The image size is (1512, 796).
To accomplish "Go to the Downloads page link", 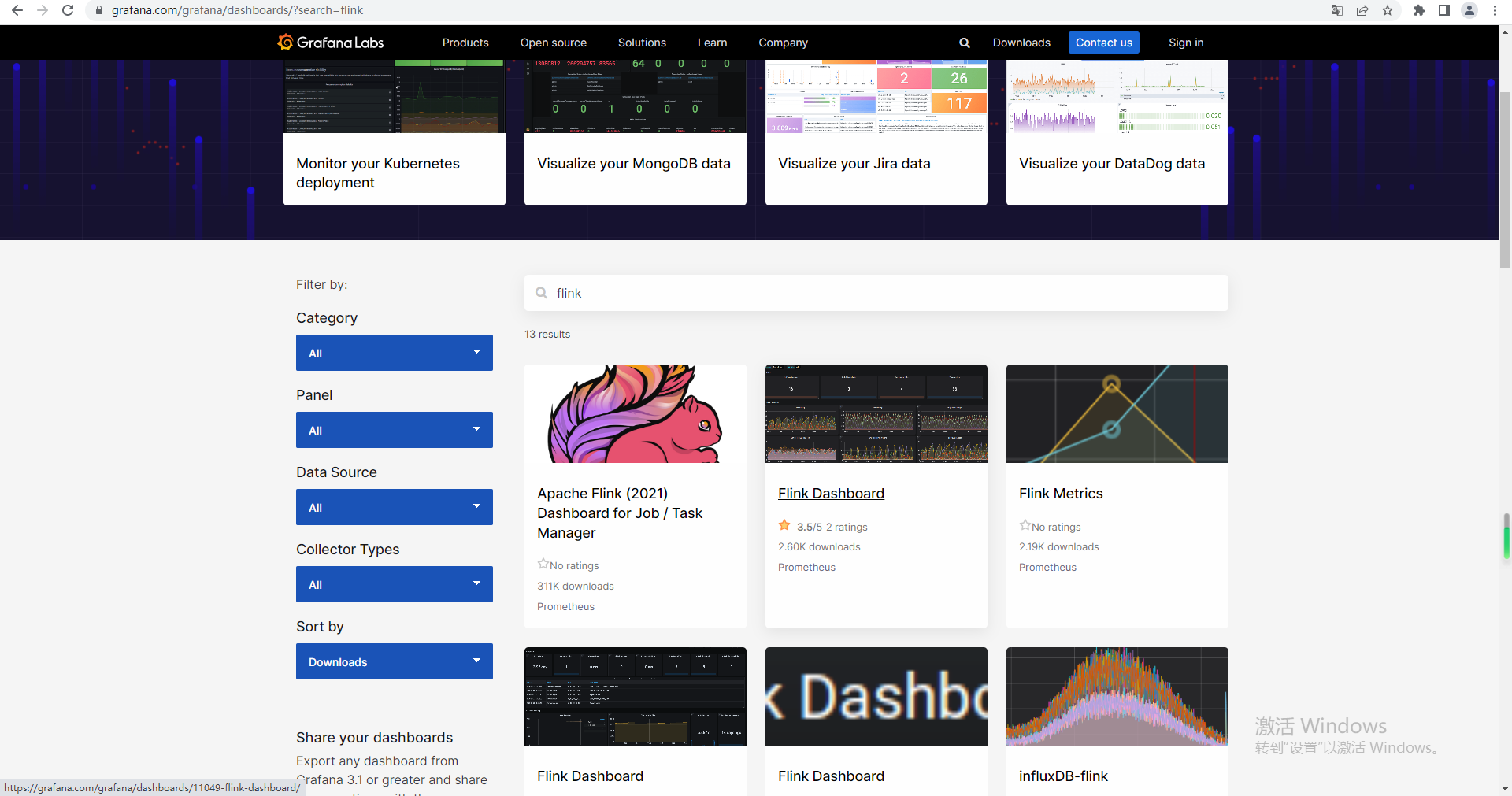I will tap(1021, 43).
